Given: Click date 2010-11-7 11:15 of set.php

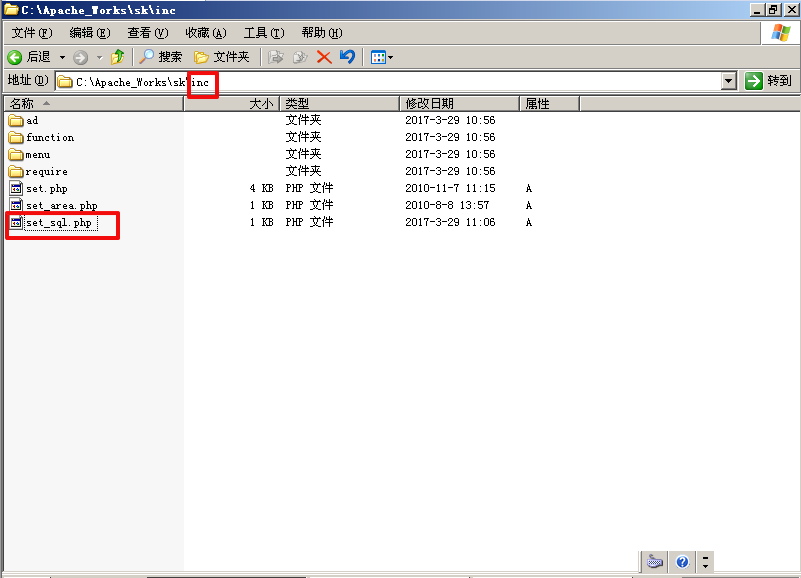Looking at the screenshot, I should pyautogui.click(x=450, y=188).
